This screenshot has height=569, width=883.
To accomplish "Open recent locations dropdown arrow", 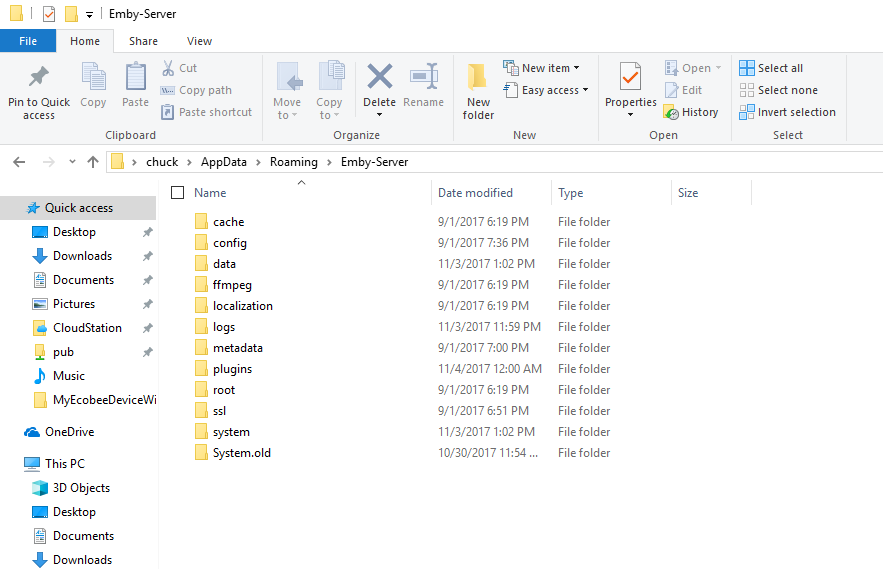I will pyautogui.click(x=72, y=162).
